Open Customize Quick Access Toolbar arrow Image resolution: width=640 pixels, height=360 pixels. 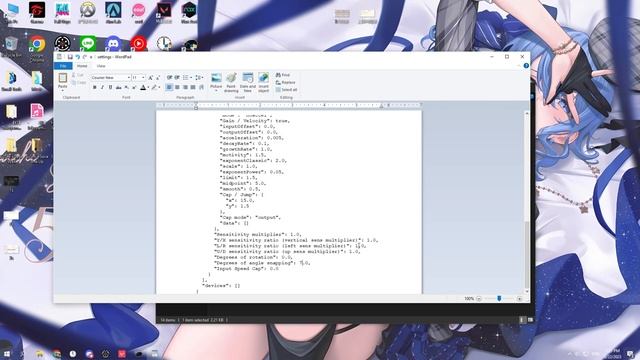click(91, 57)
